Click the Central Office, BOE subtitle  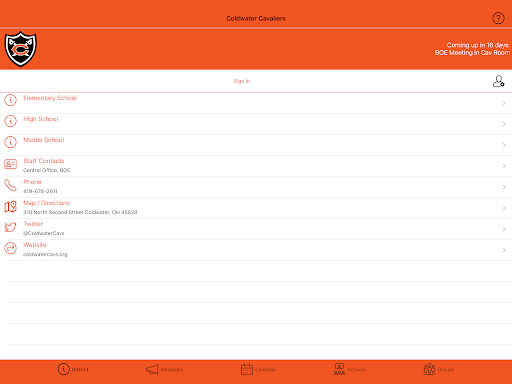47,170
